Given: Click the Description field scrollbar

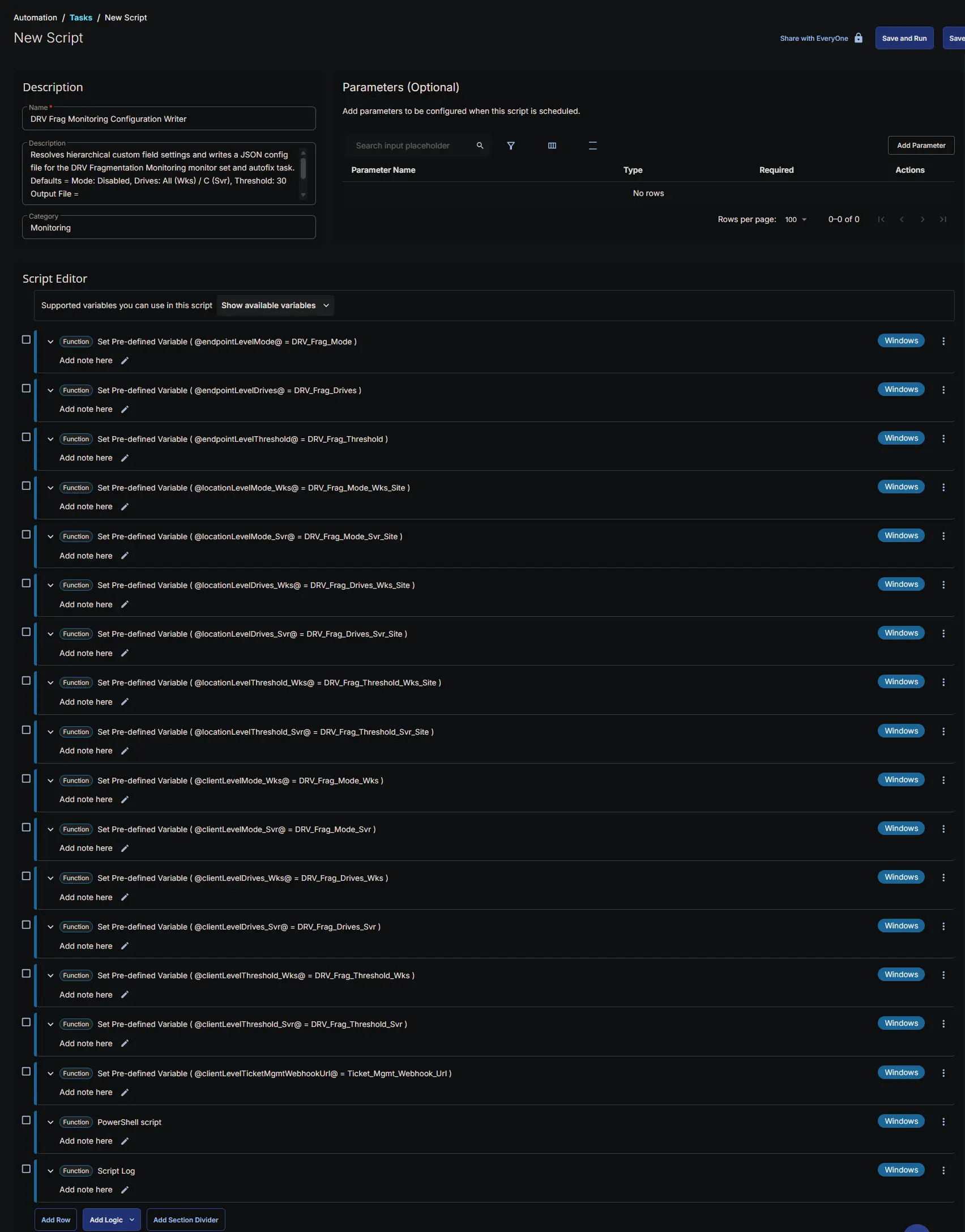Looking at the screenshot, I should [x=303, y=168].
